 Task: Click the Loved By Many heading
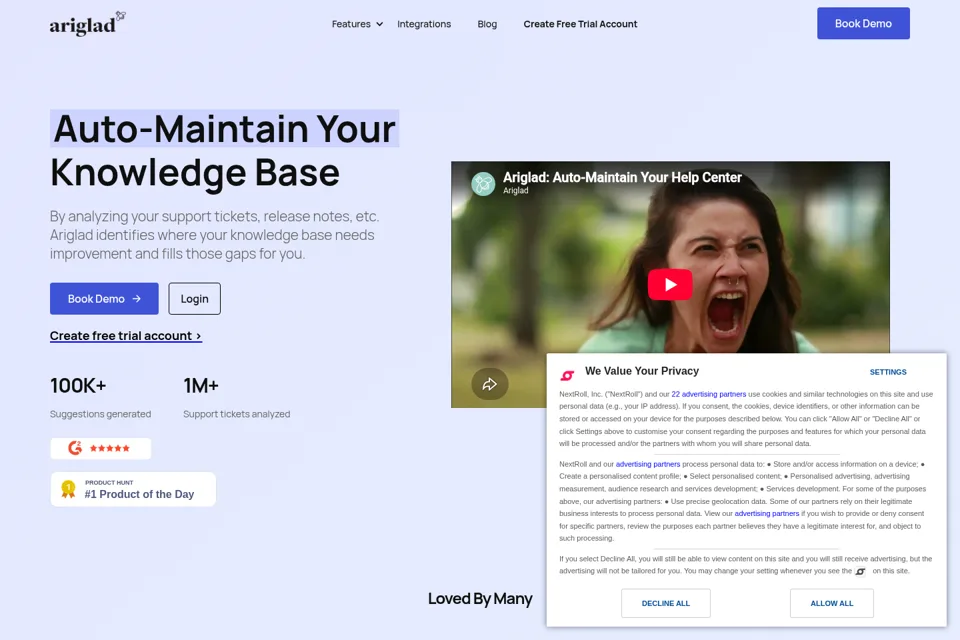pos(480,598)
